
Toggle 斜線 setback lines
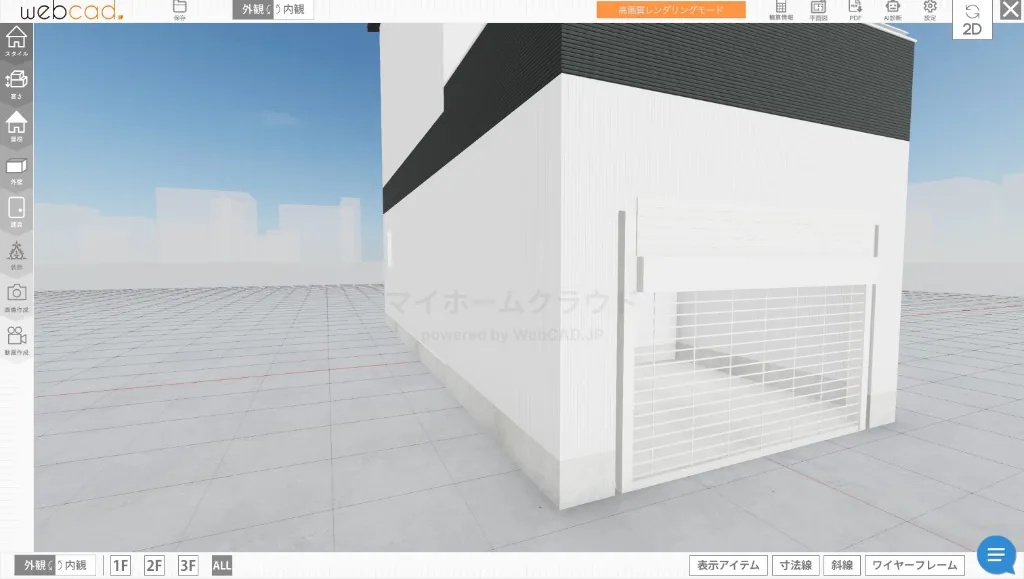[x=842, y=565]
